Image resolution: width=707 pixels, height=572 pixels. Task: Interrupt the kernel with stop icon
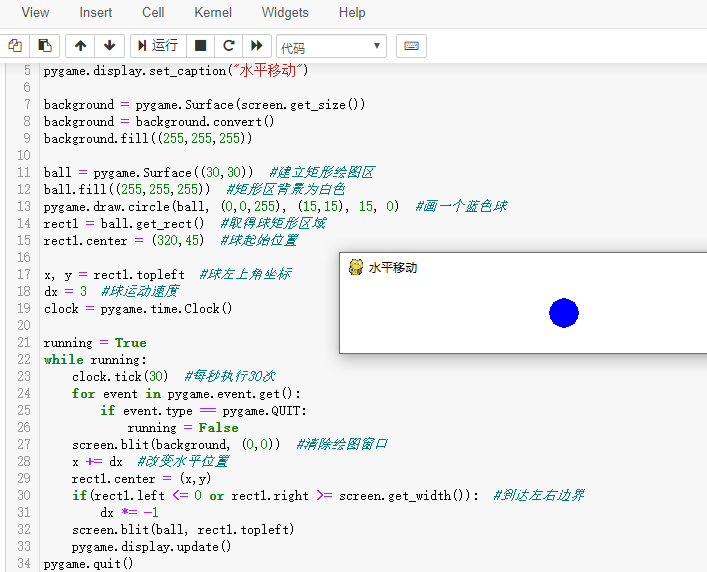point(201,46)
